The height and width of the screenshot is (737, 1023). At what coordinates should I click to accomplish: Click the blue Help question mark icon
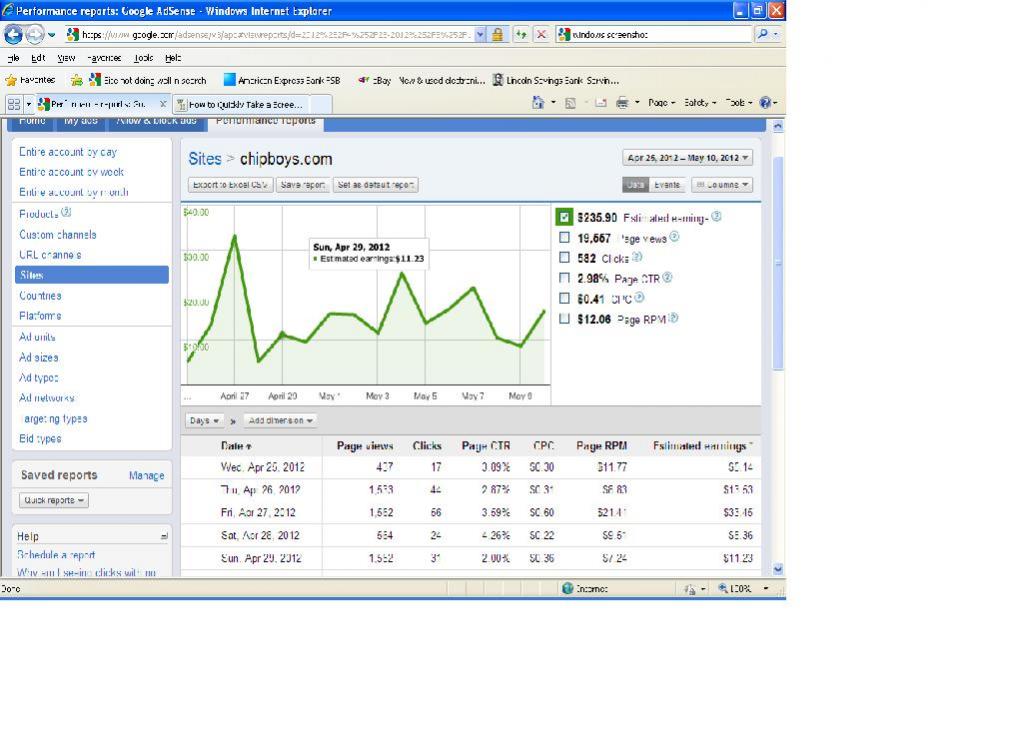tap(765, 102)
